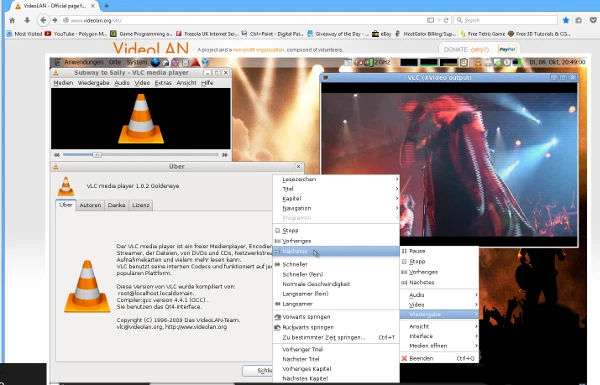
Task: Click the VideoLAN logo on the page
Action: click(150, 49)
